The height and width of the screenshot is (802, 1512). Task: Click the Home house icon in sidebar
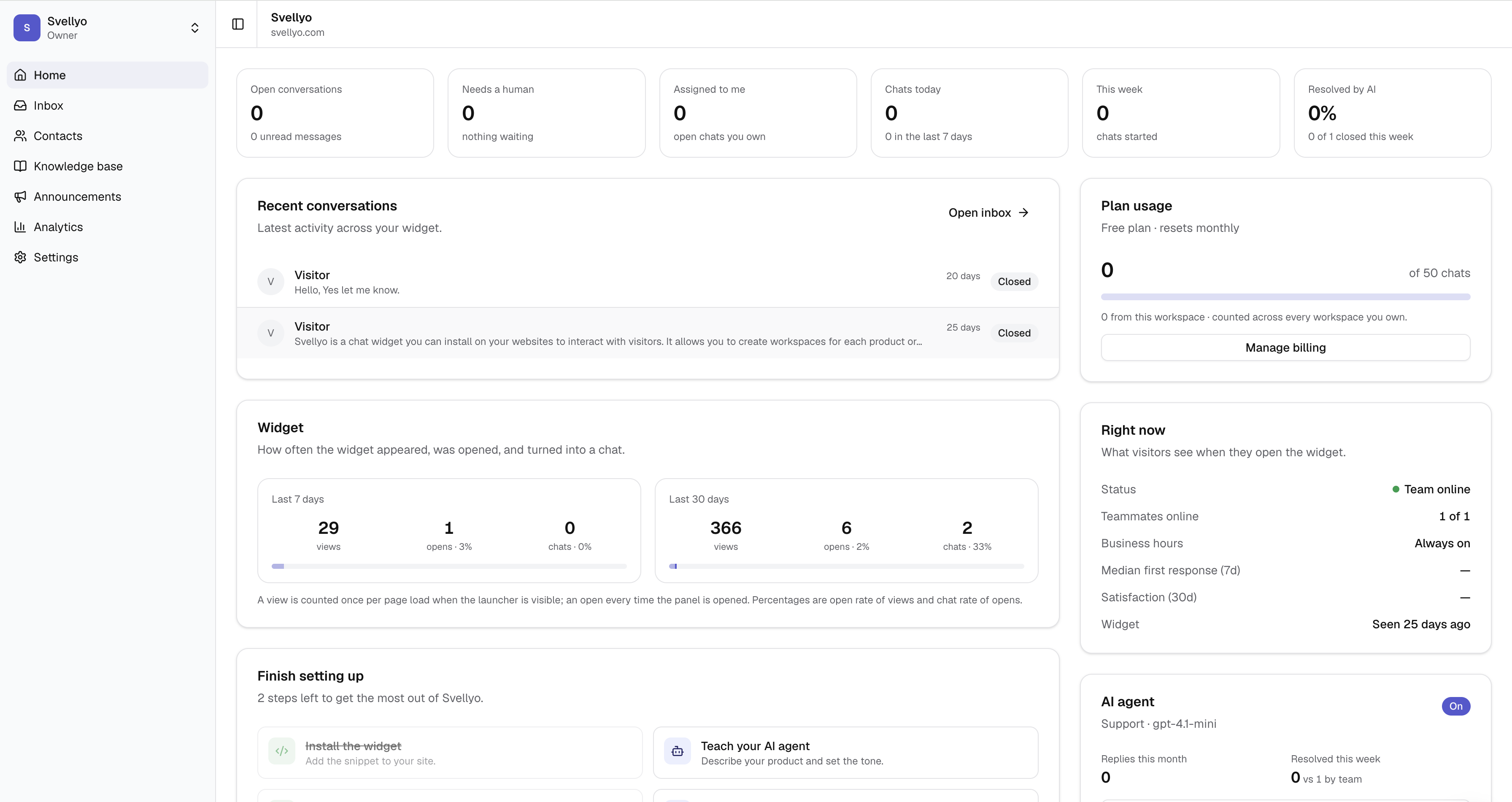(21, 75)
